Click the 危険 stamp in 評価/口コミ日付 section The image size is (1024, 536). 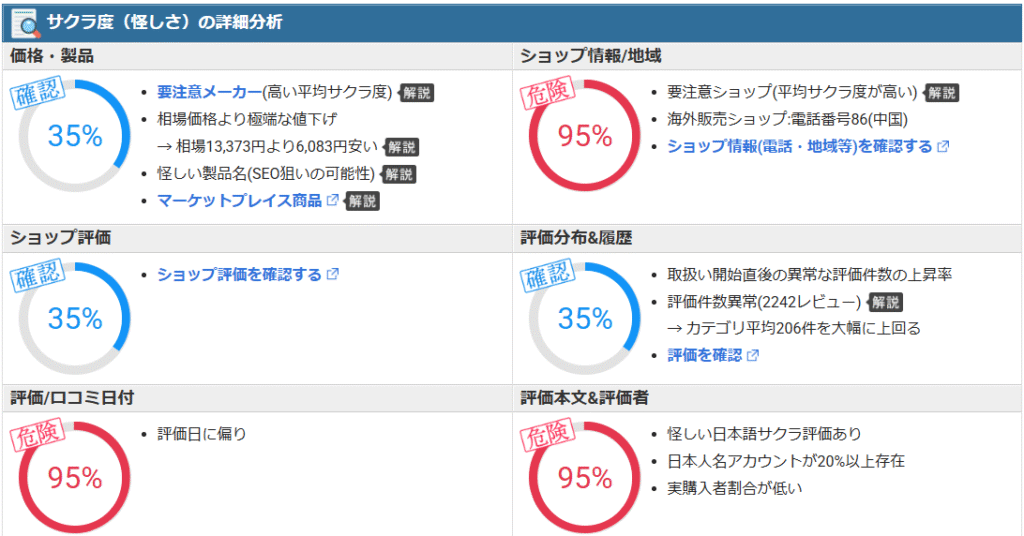click(x=37, y=437)
